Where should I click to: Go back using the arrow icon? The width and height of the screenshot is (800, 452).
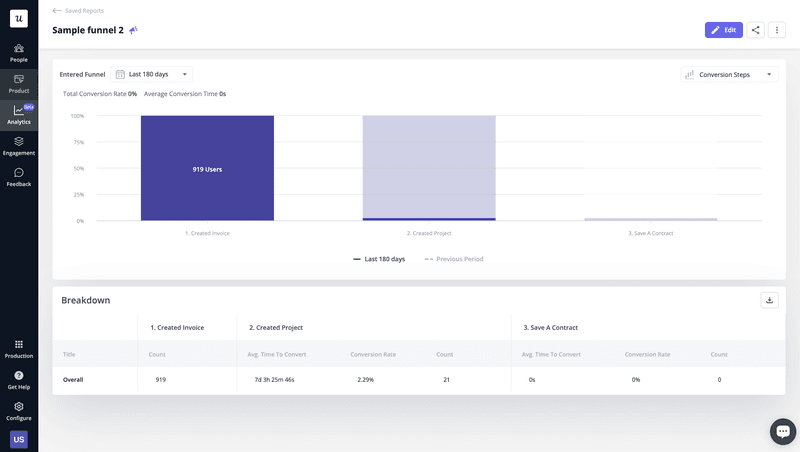coord(57,11)
